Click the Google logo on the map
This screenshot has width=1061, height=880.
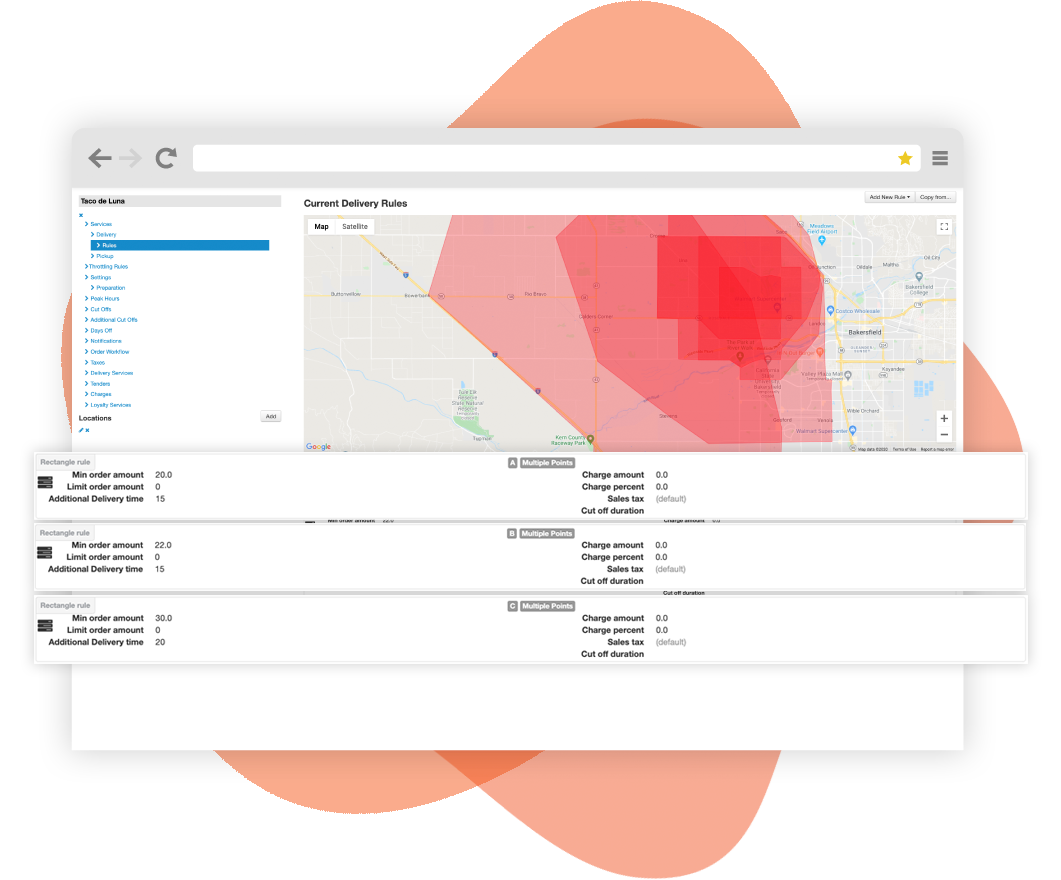pos(318,446)
